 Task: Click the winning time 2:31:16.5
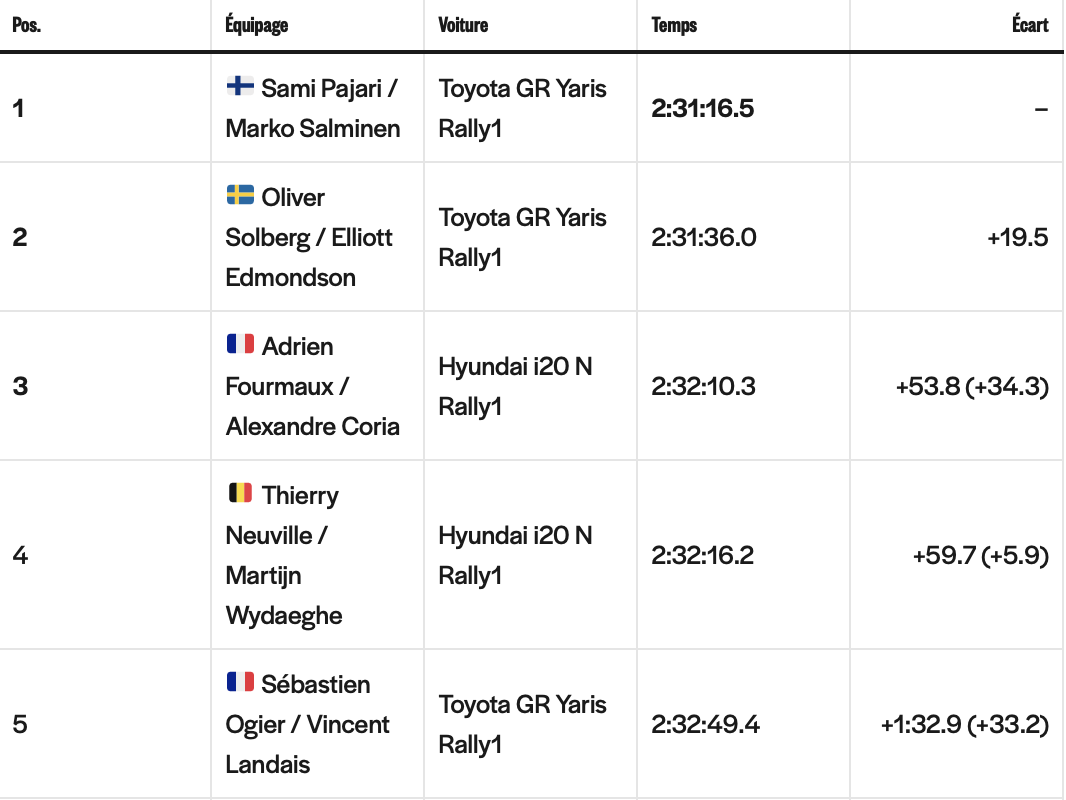pos(702,108)
